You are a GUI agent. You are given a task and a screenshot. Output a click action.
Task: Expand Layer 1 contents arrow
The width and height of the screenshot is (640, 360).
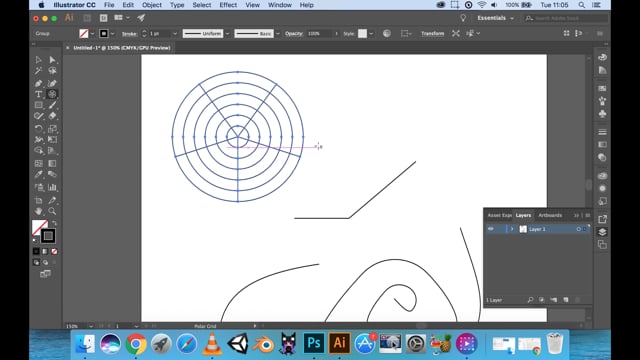coord(512,229)
